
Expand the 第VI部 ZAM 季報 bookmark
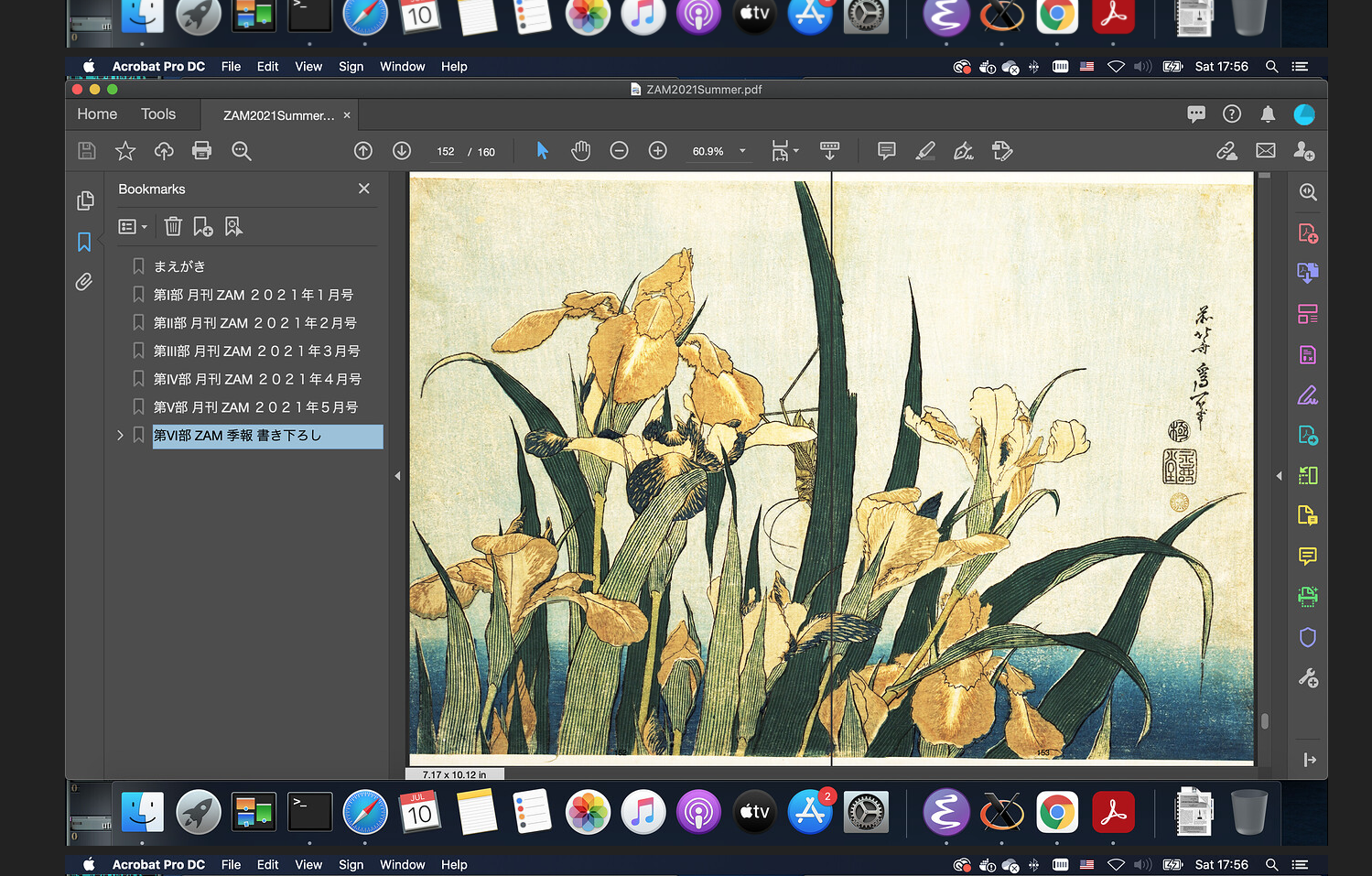pos(120,436)
